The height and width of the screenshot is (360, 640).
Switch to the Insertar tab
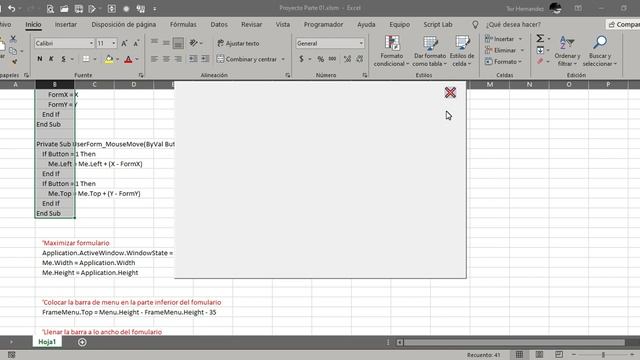66,24
